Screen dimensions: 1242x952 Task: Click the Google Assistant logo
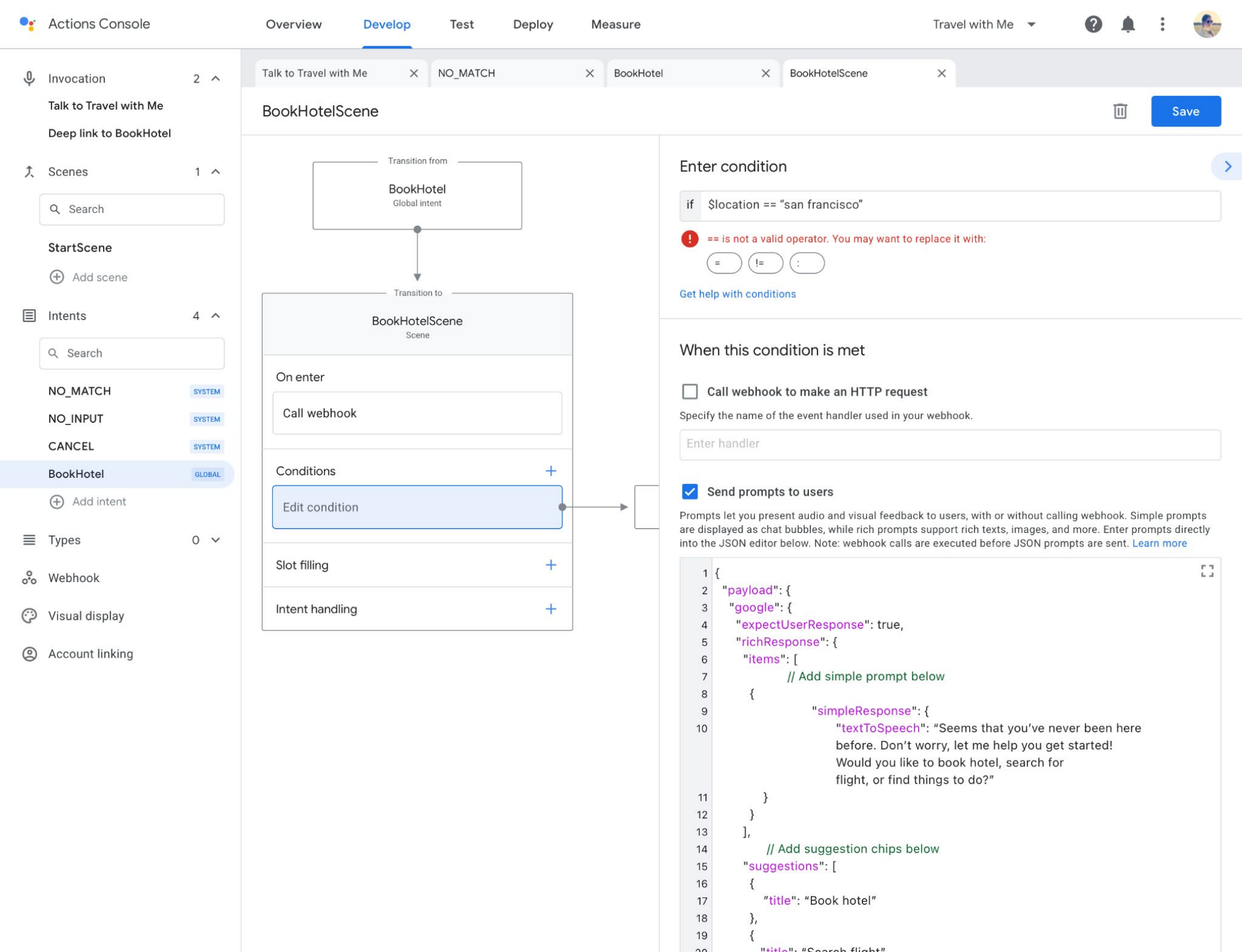pyautogui.click(x=28, y=24)
